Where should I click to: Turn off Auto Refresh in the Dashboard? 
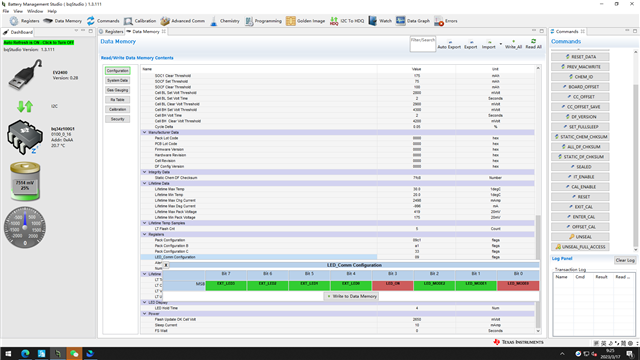click(39, 42)
